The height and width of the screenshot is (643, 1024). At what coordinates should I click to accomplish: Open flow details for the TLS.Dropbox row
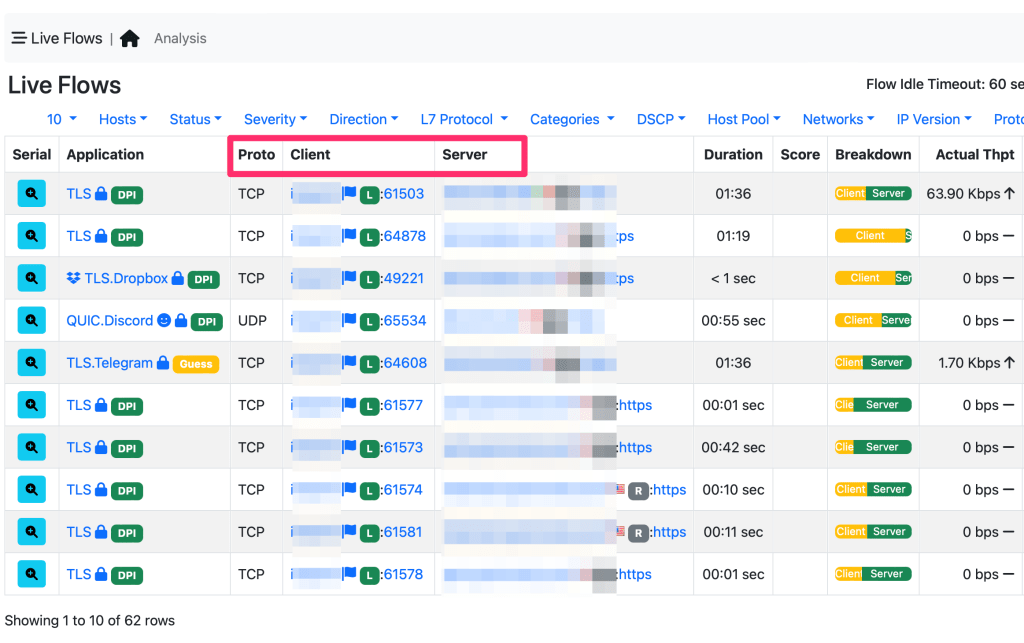32,278
